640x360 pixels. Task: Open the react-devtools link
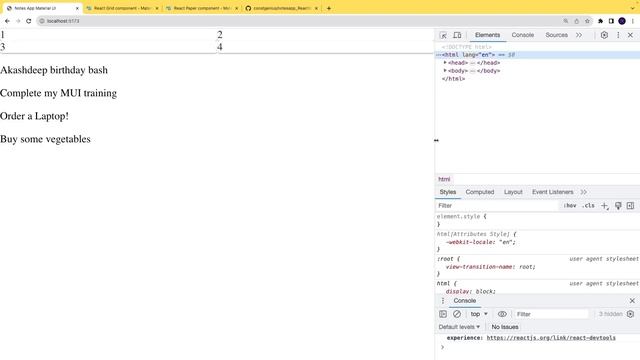point(551,338)
